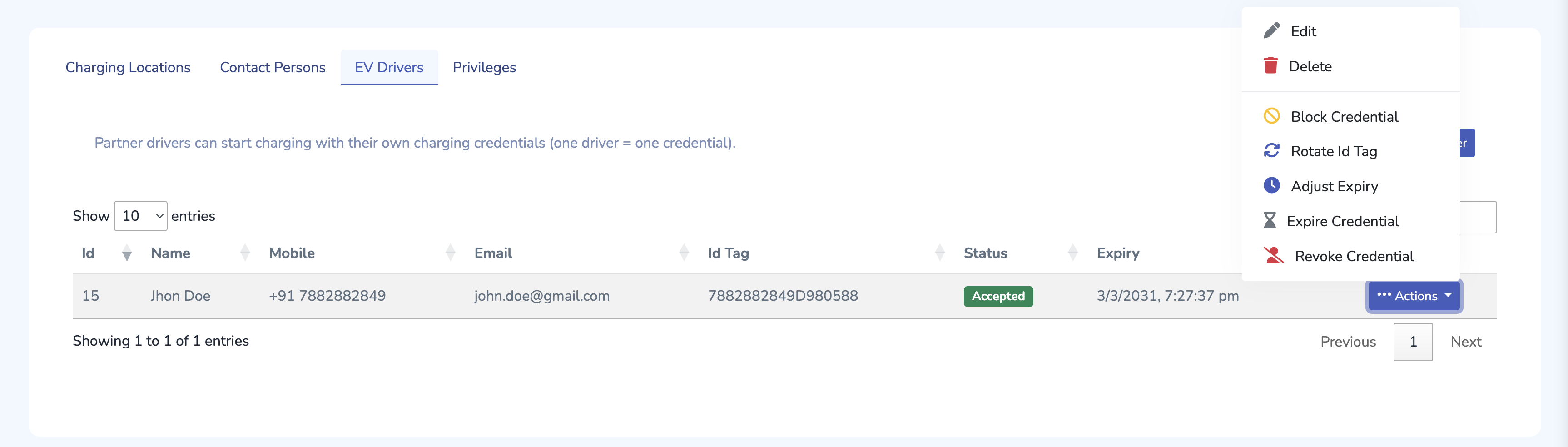Choose Revoke Credential menu entry
Image resolution: width=1568 pixels, height=447 pixels.
click(1354, 256)
